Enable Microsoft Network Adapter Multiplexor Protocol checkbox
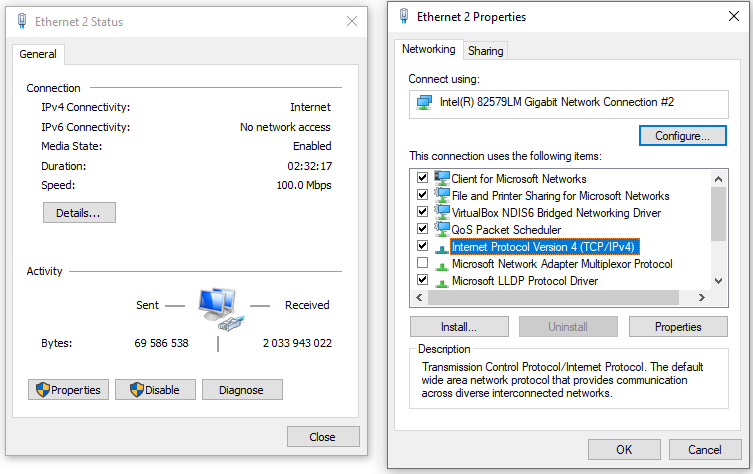753x474 pixels. click(423, 263)
